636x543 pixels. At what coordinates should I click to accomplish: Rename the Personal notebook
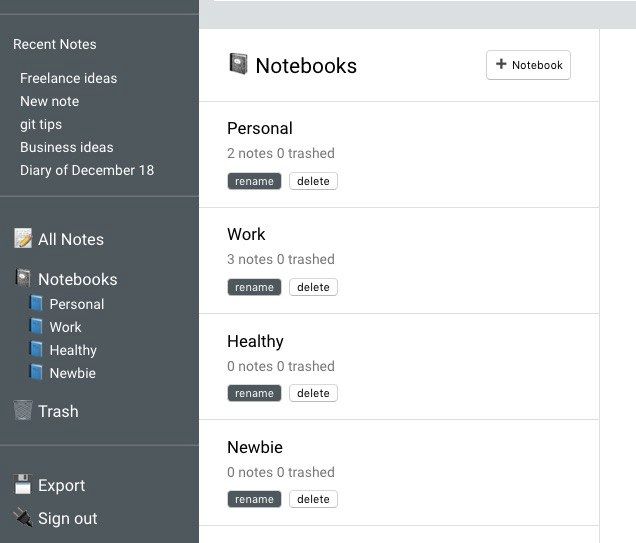point(254,181)
